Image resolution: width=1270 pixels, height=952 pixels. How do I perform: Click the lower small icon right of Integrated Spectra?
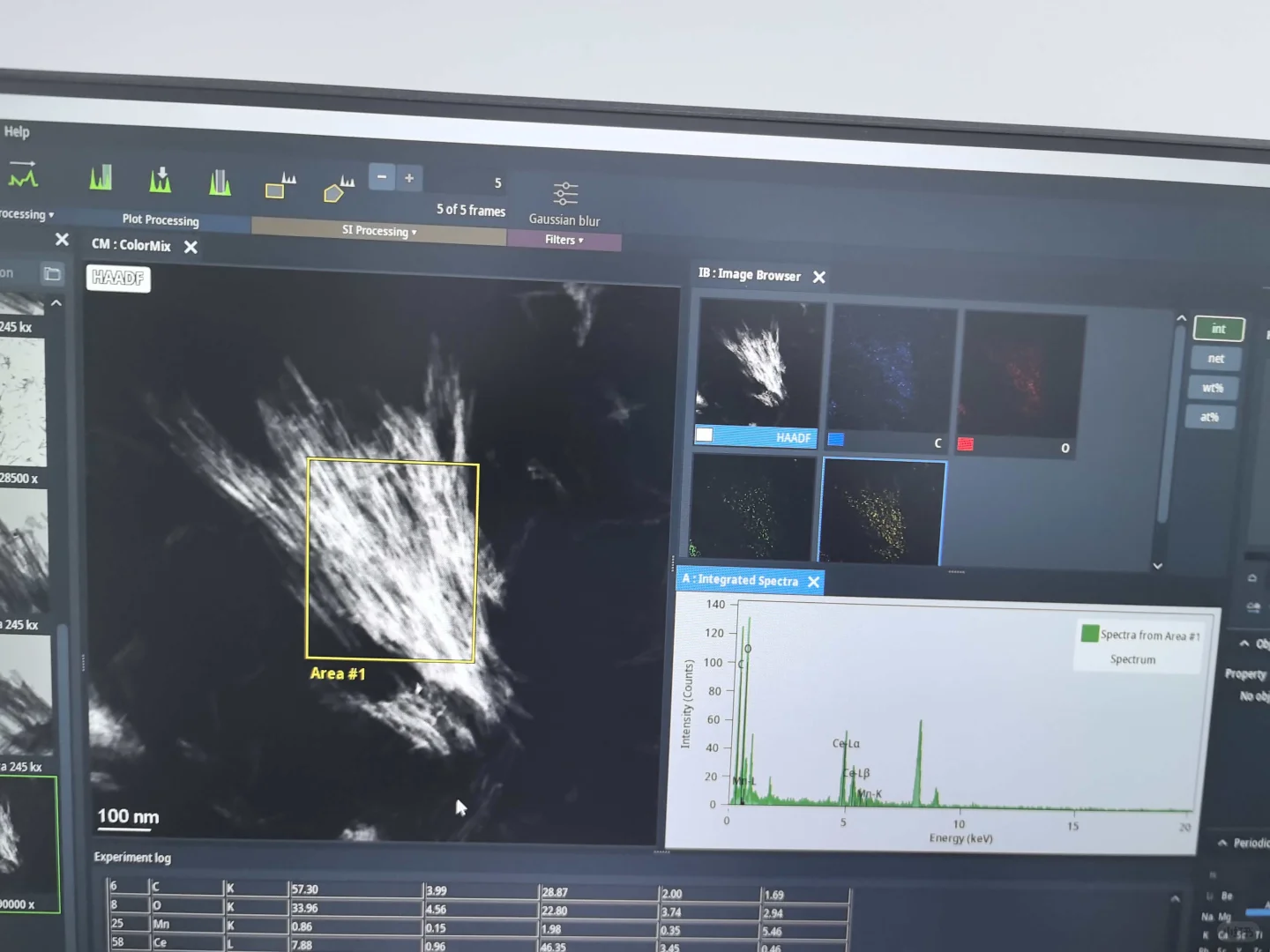tap(1254, 607)
